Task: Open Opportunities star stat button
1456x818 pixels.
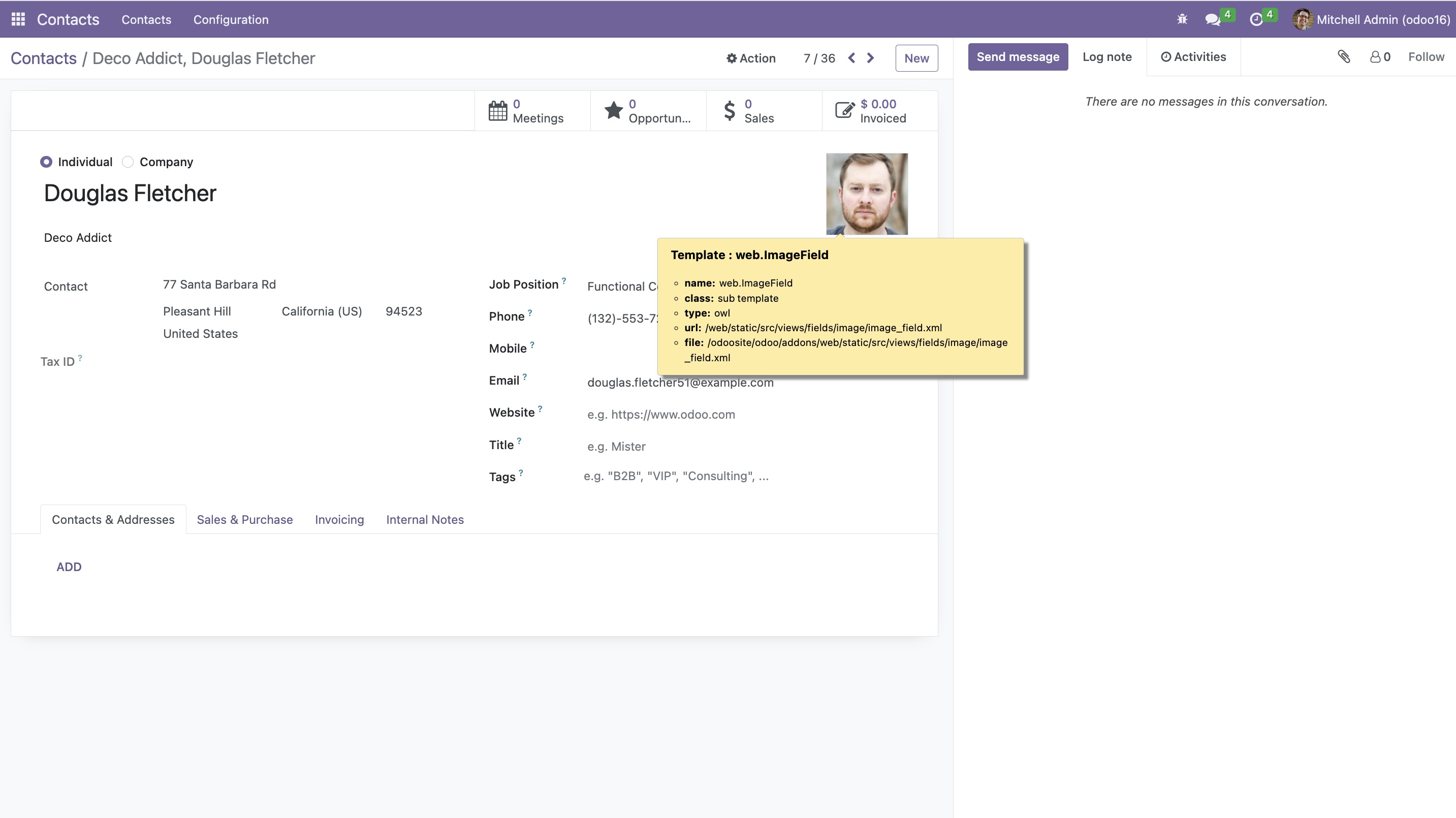Action: (648, 111)
